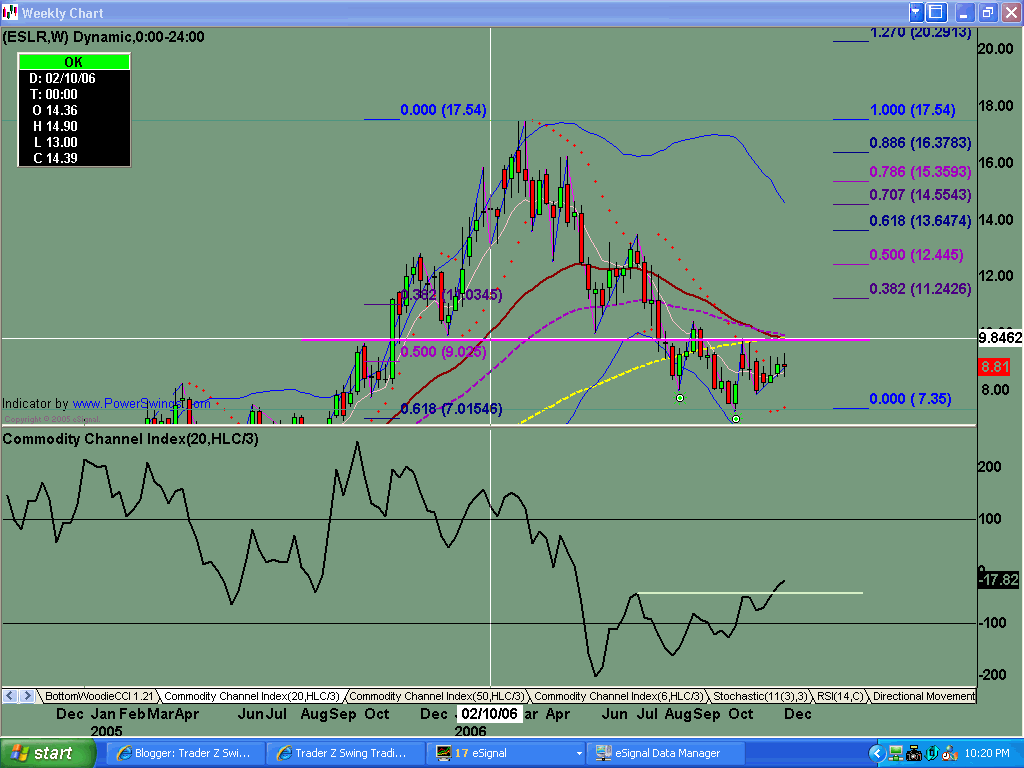Click the teal sync tray icon
This screenshot has height=768, width=1024.
[932, 754]
